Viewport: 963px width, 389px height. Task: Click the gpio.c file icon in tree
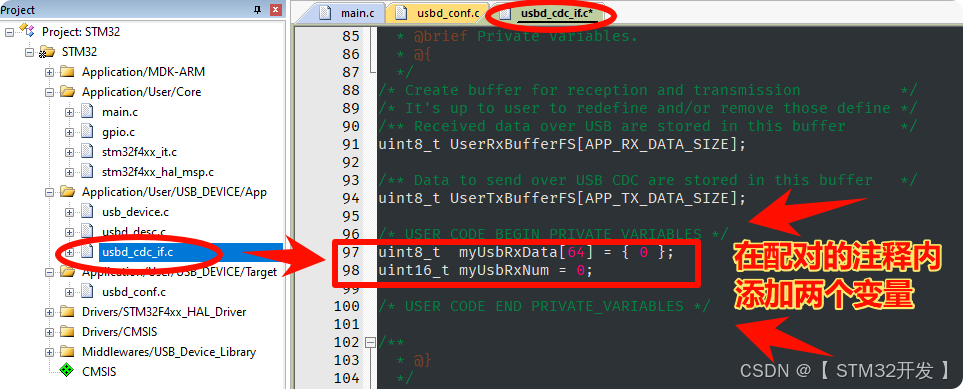[x=87, y=132]
